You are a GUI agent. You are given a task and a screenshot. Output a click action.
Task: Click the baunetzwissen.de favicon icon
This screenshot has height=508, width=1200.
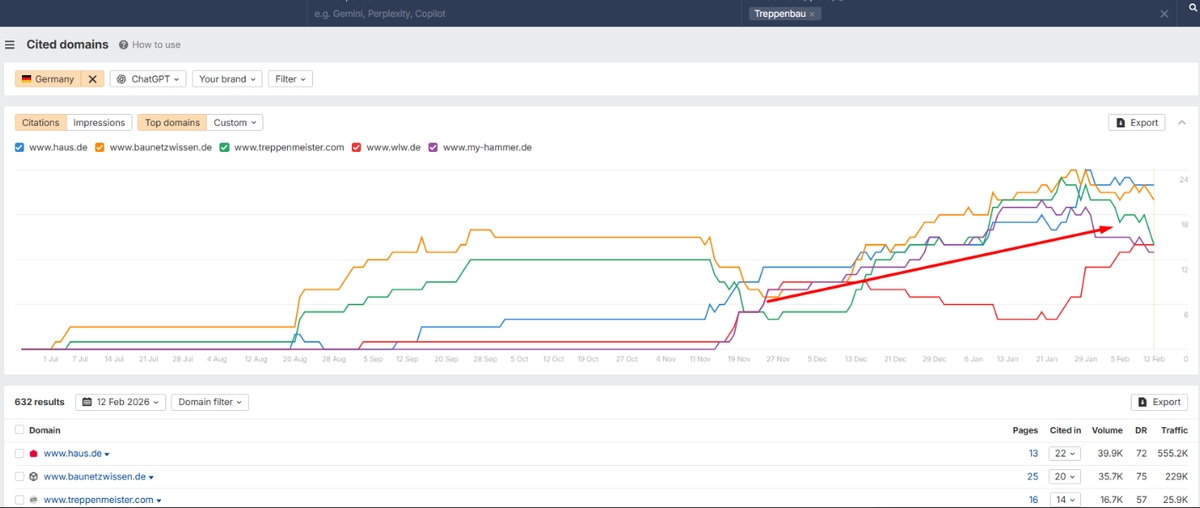point(33,477)
